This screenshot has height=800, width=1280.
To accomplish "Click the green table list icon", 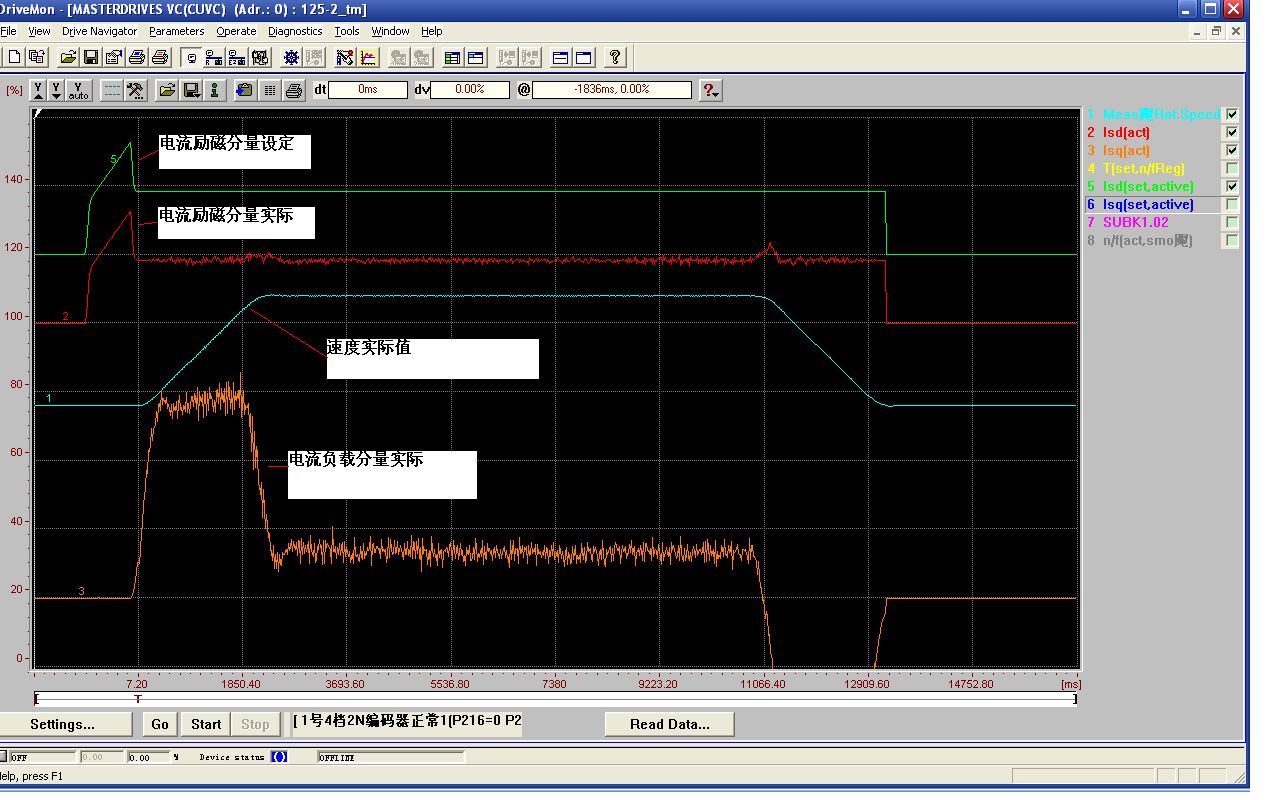I will 453,58.
